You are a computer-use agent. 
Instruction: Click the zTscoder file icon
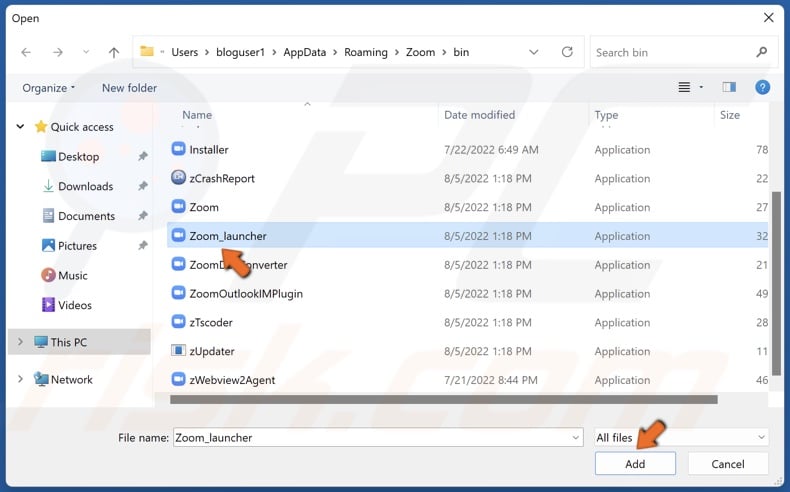coord(178,322)
